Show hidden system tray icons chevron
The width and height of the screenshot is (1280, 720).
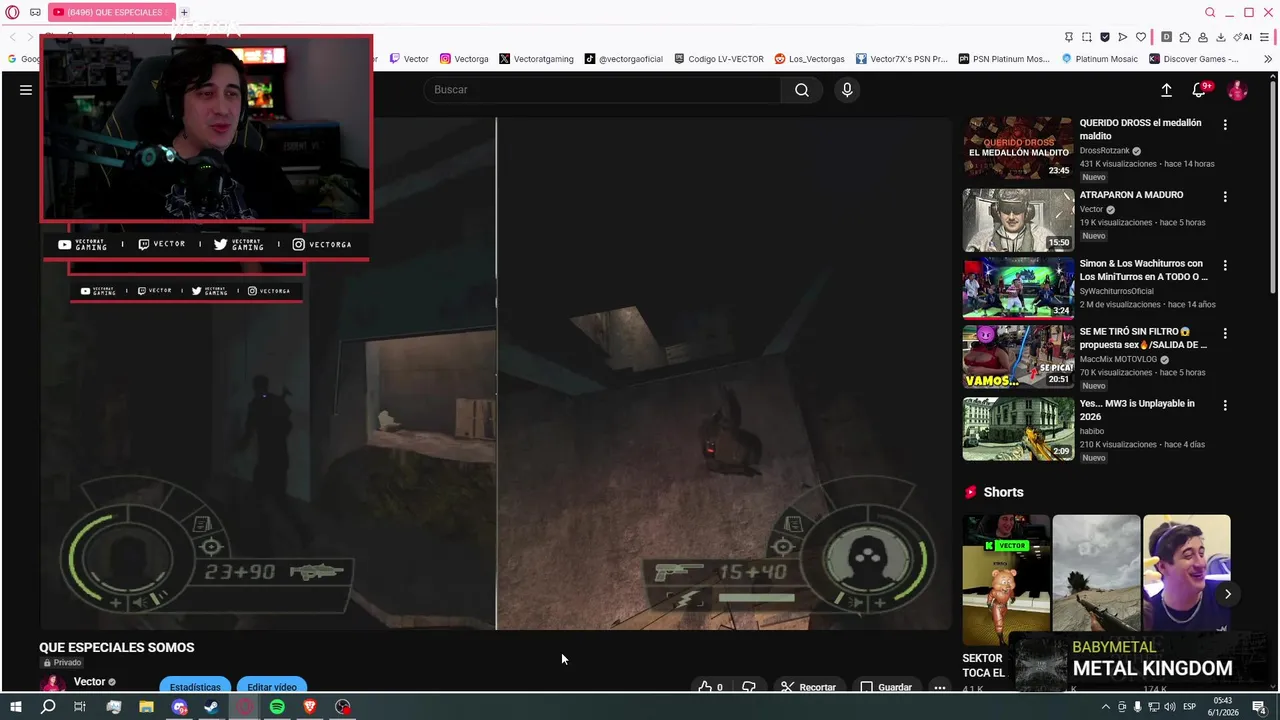1105,707
